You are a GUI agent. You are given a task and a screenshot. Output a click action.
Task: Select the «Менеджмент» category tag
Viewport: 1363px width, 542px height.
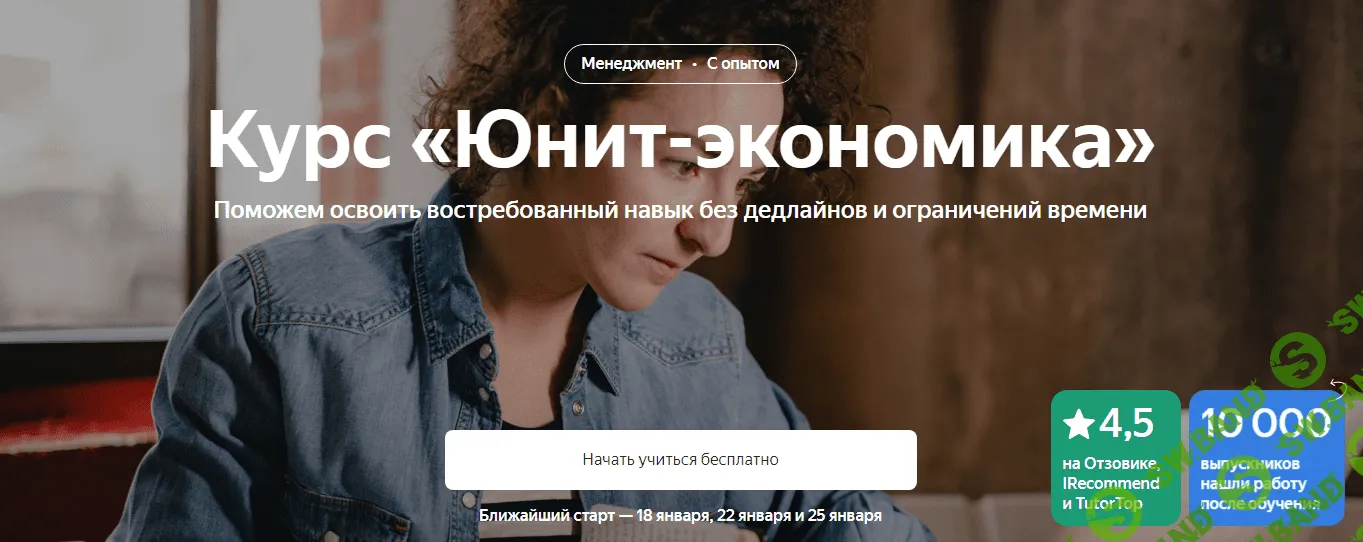631,64
